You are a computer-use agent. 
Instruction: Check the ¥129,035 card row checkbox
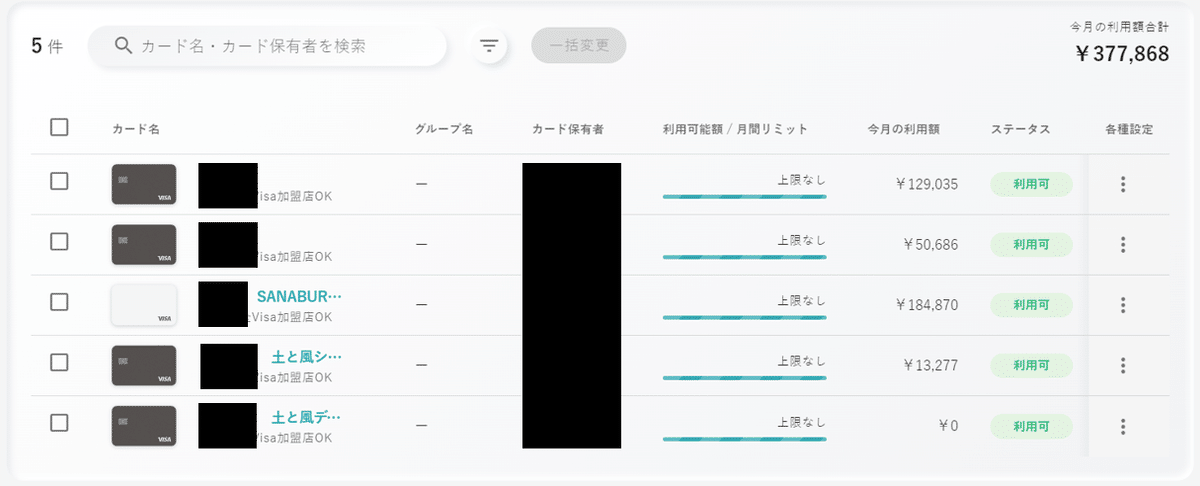click(x=59, y=181)
